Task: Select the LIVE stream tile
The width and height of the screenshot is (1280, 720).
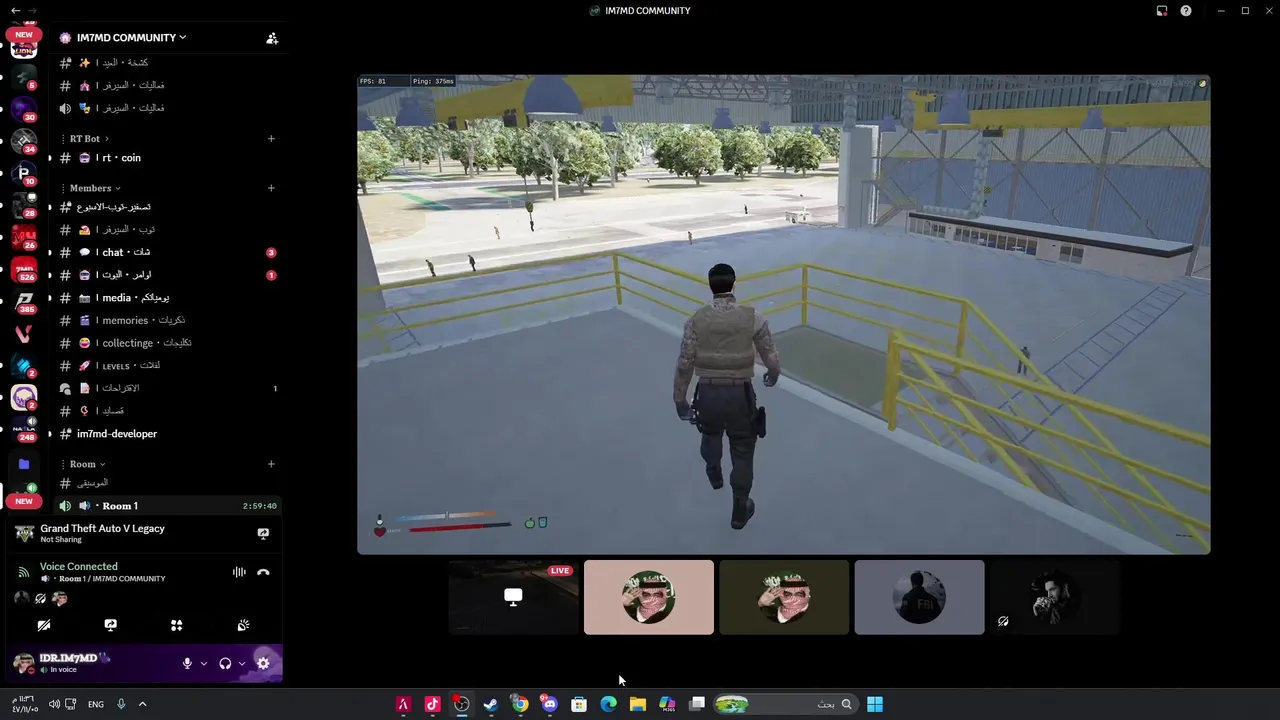Action: click(x=513, y=597)
